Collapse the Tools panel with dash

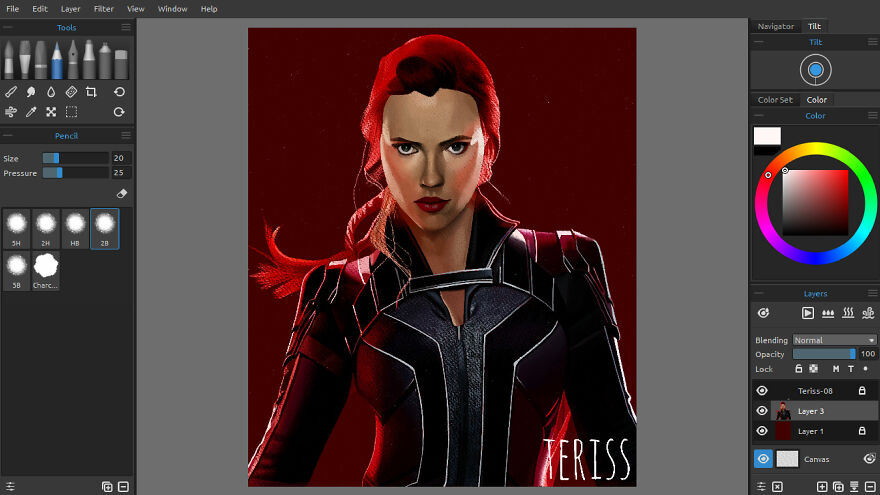coord(8,27)
